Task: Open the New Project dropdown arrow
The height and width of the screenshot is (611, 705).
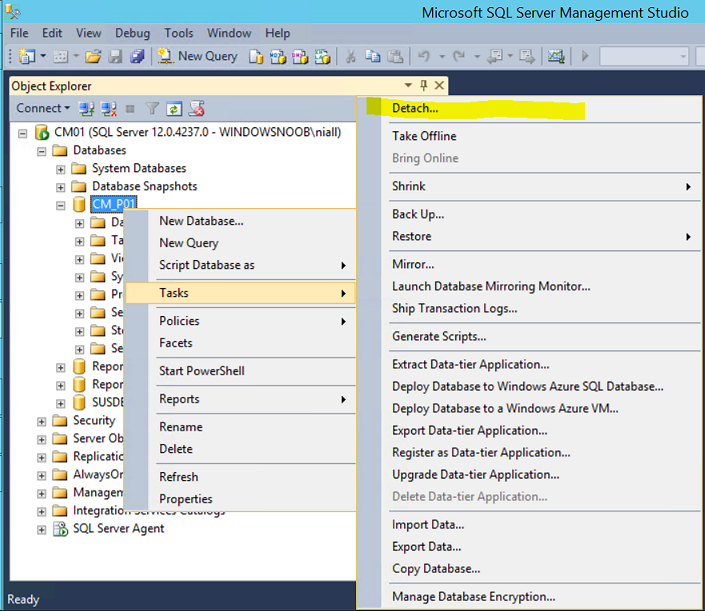Action: [x=44, y=56]
